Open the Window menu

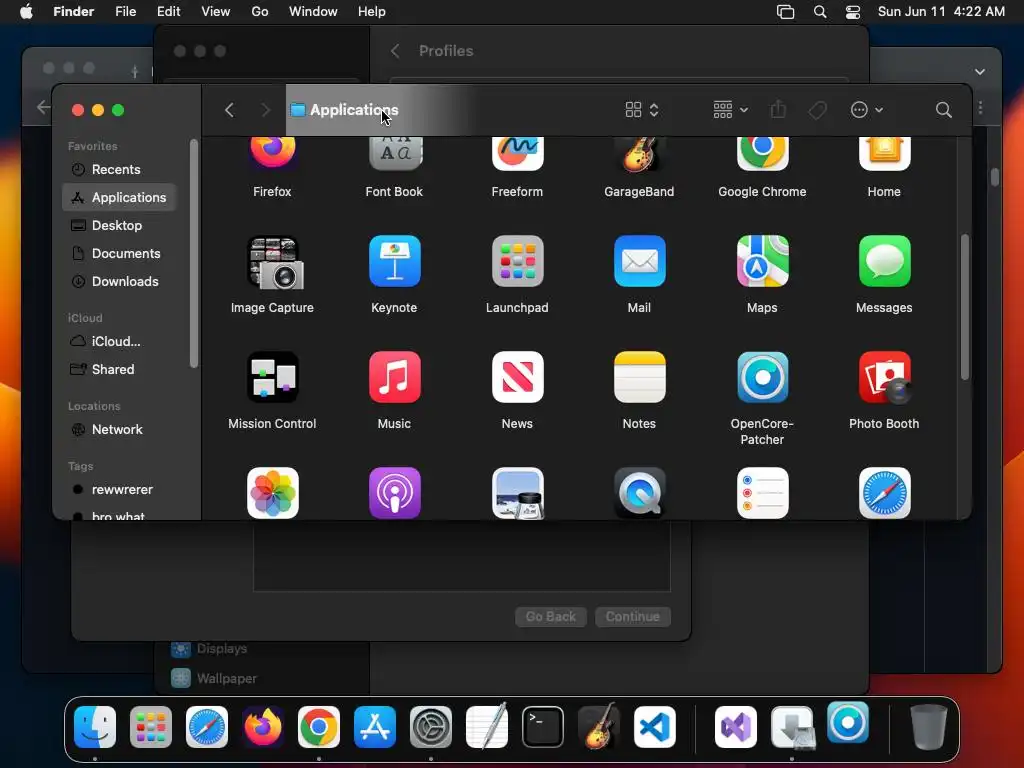[x=313, y=12]
